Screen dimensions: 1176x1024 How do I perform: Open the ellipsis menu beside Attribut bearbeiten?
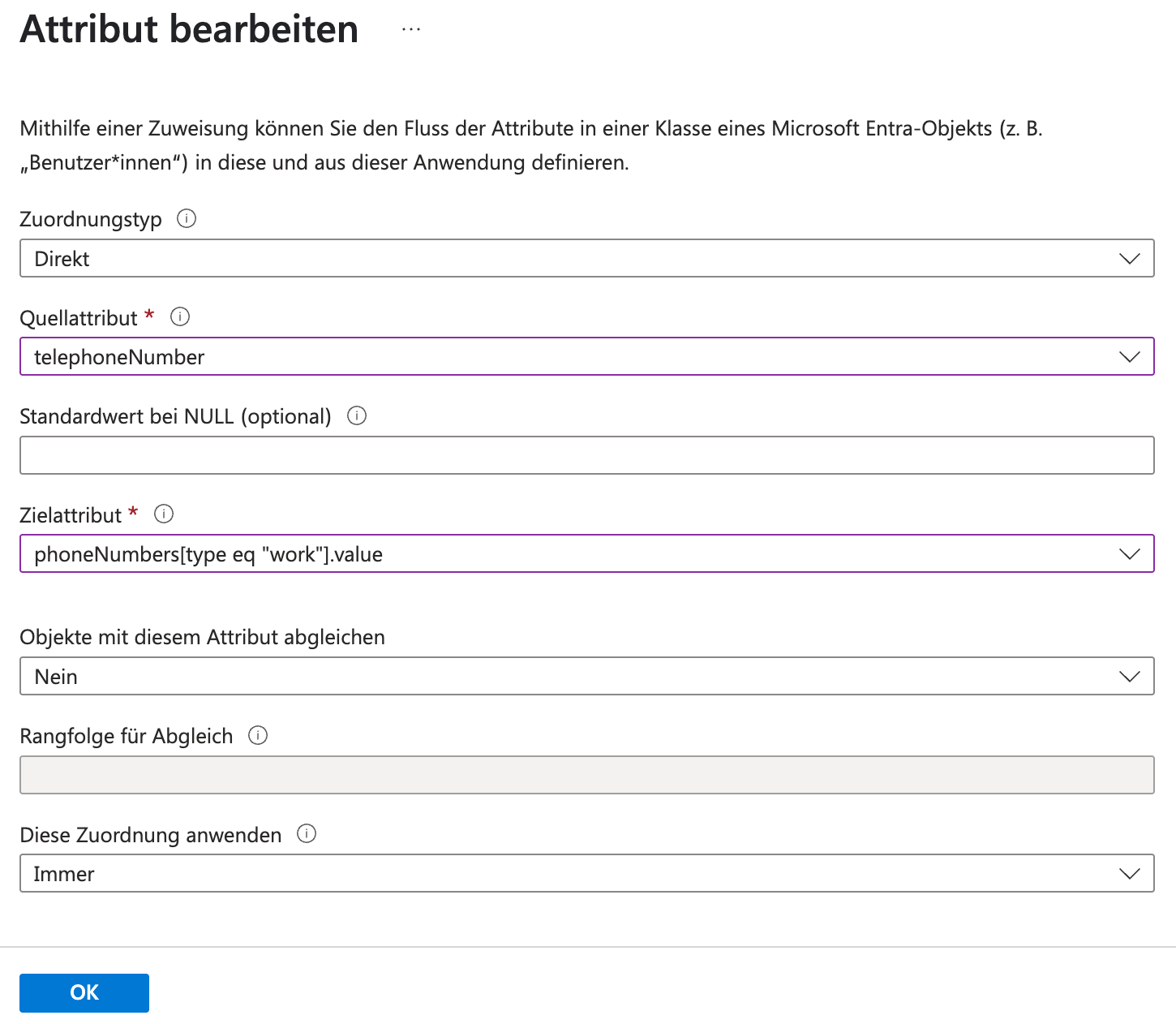[x=411, y=30]
